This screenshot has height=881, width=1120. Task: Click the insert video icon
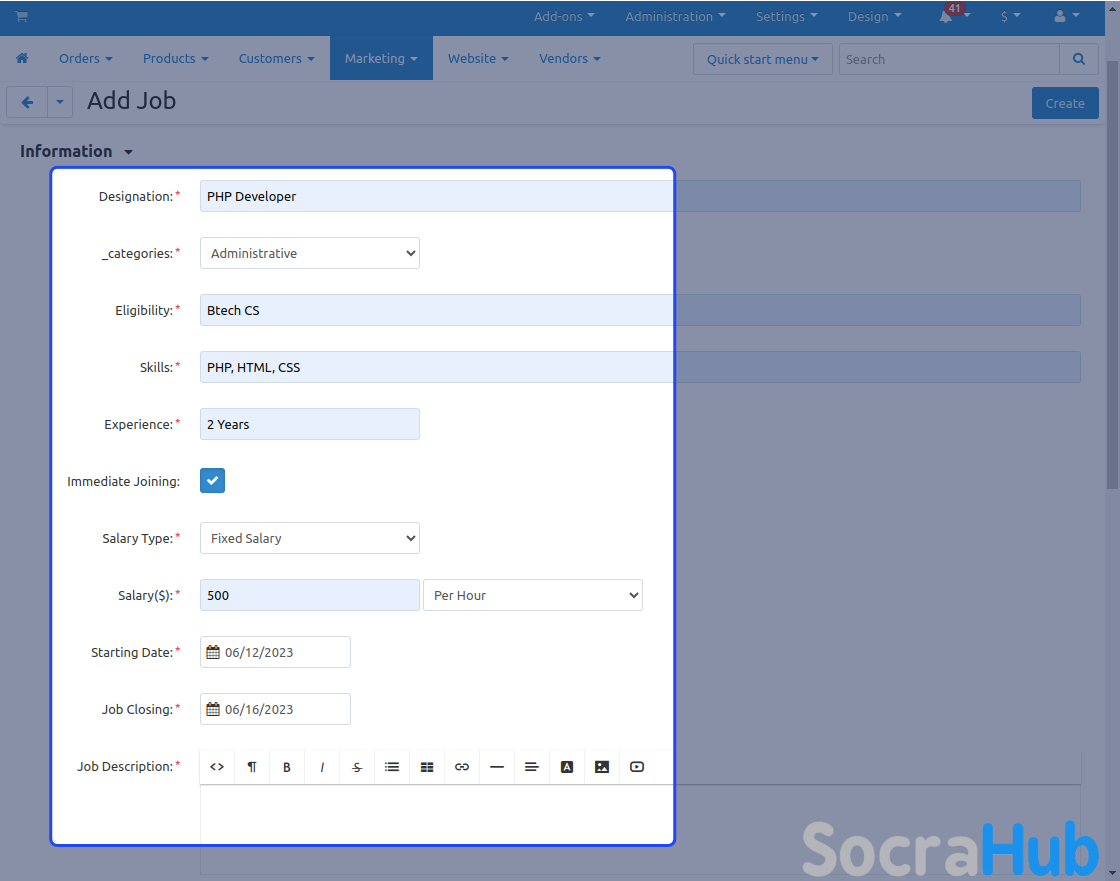point(637,767)
